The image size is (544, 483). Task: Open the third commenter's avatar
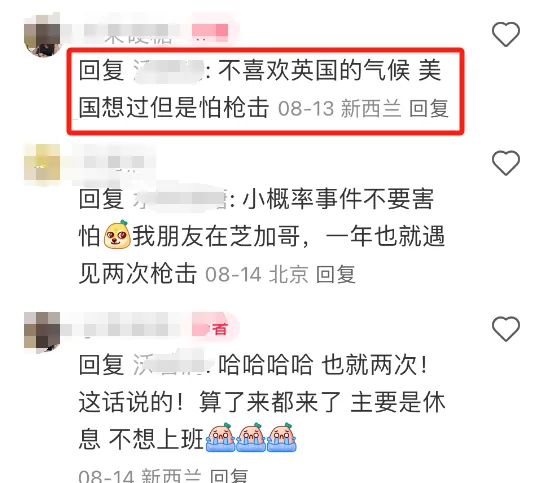pyautogui.click(x=42, y=331)
